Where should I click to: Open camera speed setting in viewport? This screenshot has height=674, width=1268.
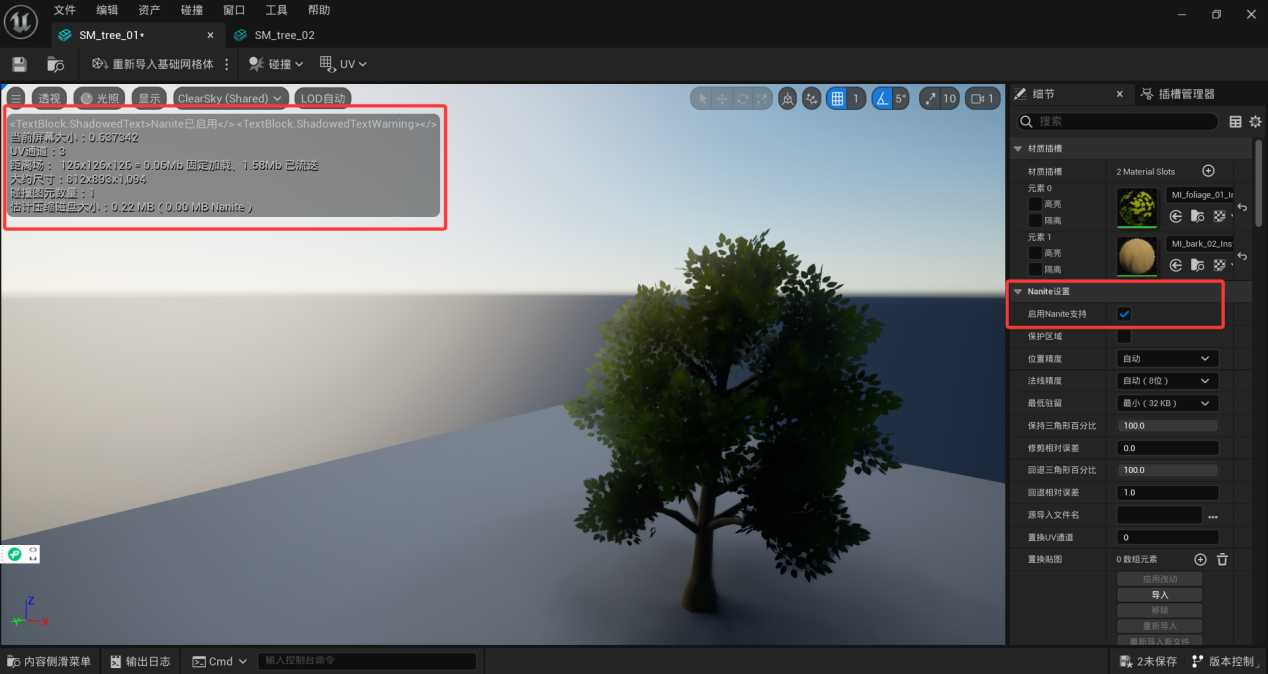pyautogui.click(x=981, y=98)
